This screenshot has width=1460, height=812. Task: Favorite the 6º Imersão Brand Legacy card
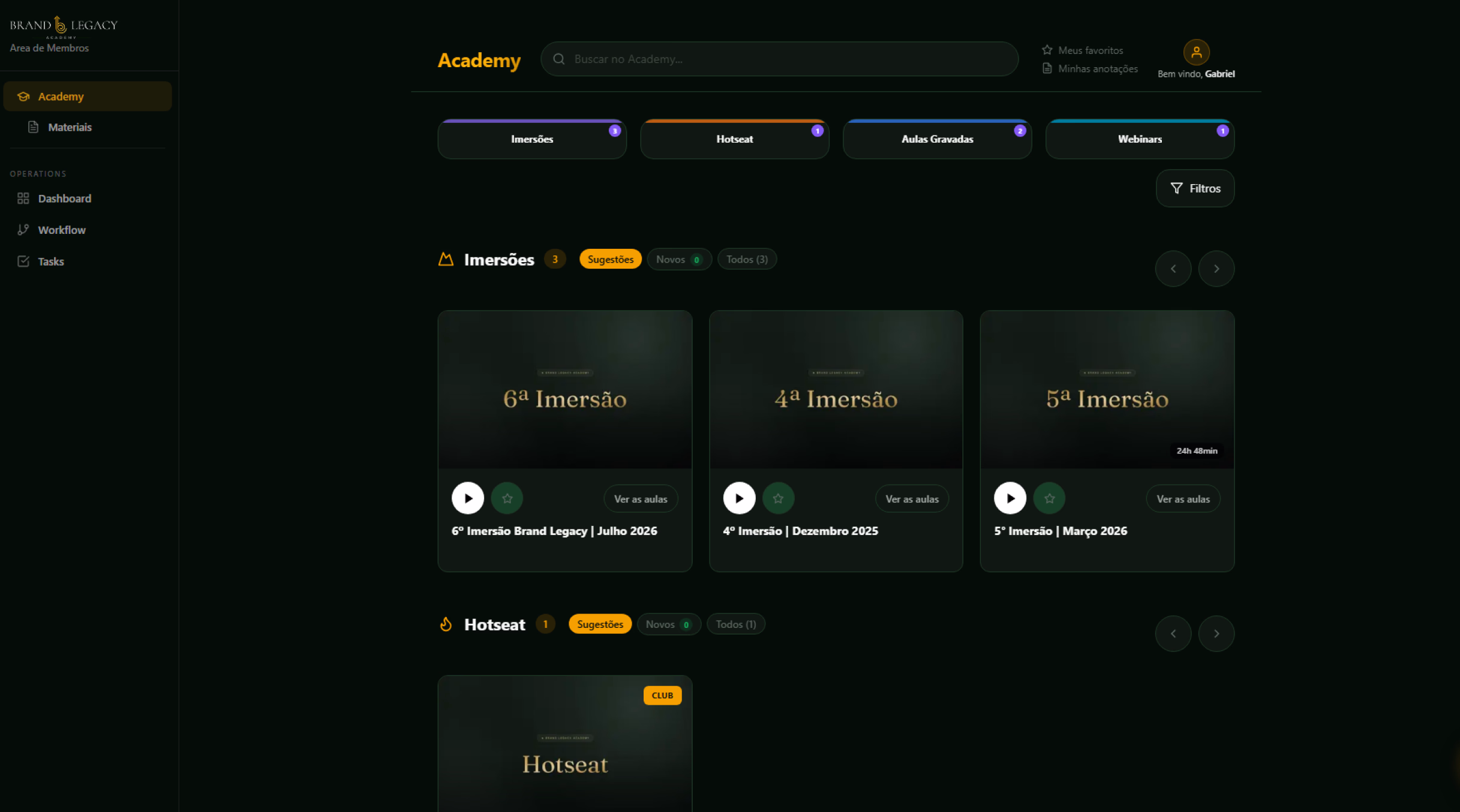tap(507, 498)
